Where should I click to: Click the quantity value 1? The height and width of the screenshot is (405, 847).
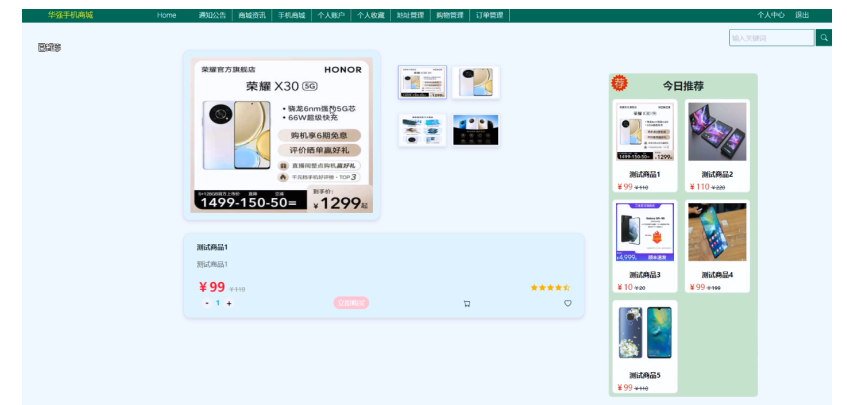(218, 303)
